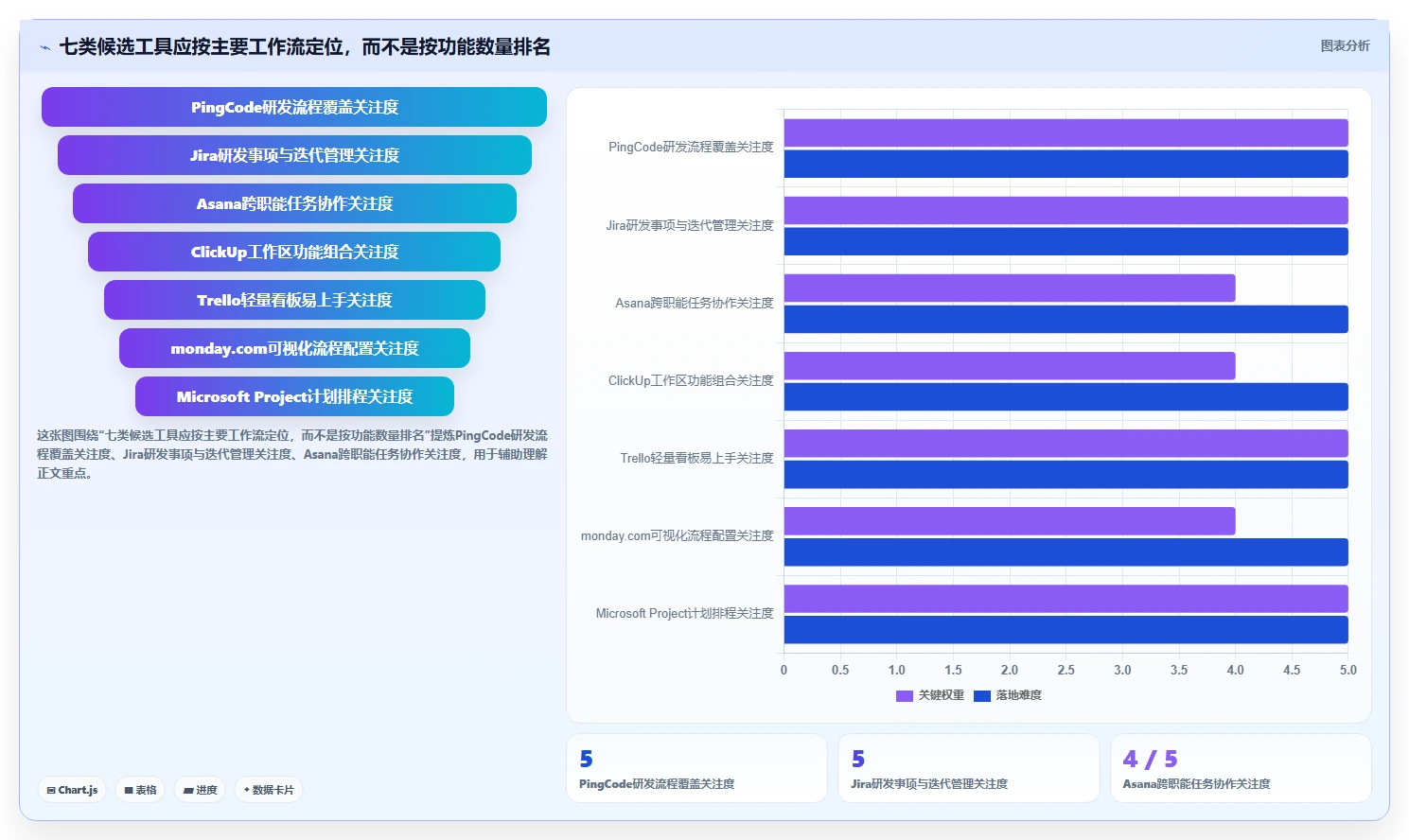The height and width of the screenshot is (840, 1409).
Task: Click the blue bar for Microsoft Project计划排程关注度
Action: (1066, 629)
